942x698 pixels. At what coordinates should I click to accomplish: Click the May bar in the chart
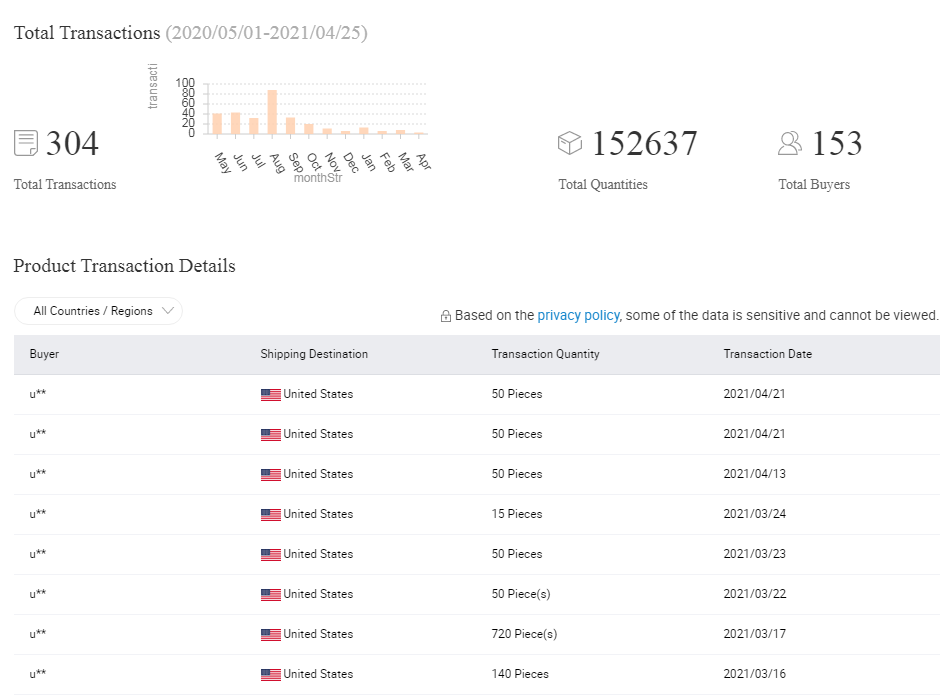click(x=217, y=123)
